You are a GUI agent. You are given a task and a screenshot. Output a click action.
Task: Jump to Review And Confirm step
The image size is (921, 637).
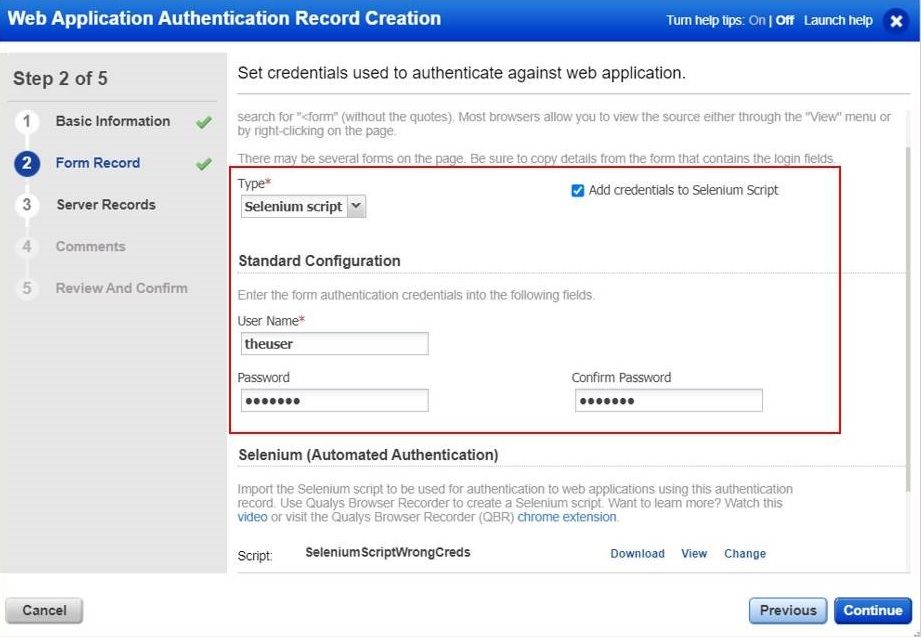coord(122,288)
